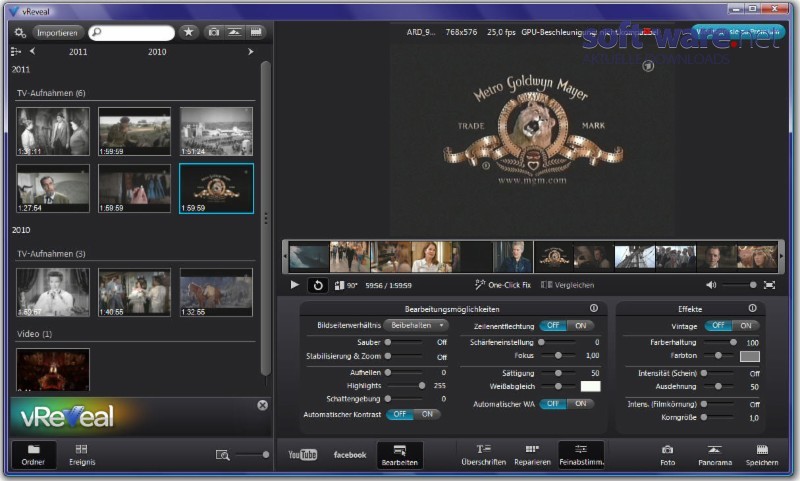Click the thumbnail zoom magnifier icon
Image resolution: width=800 pixels, height=481 pixels.
[x=222, y=454]
